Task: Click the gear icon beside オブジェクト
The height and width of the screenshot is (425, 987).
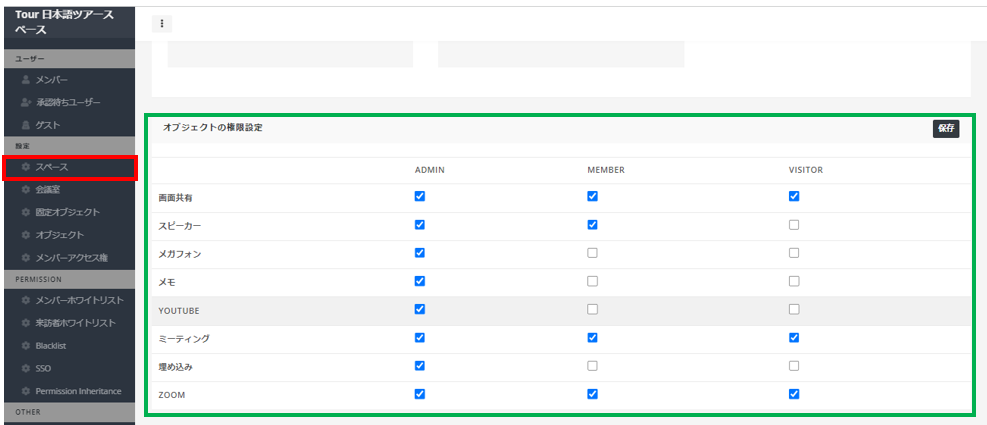Action: pyautogui.click(x=25, y=235)
